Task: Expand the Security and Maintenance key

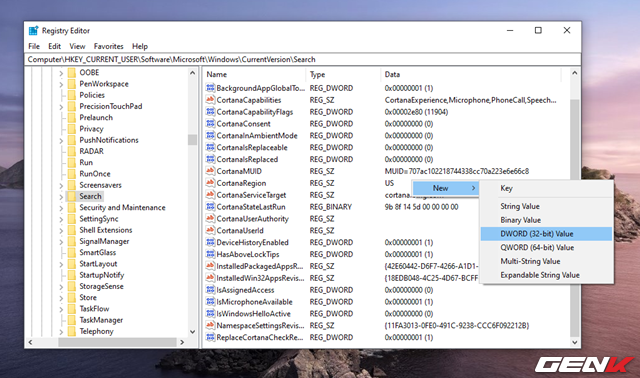Action: click(x=61, y=208)
